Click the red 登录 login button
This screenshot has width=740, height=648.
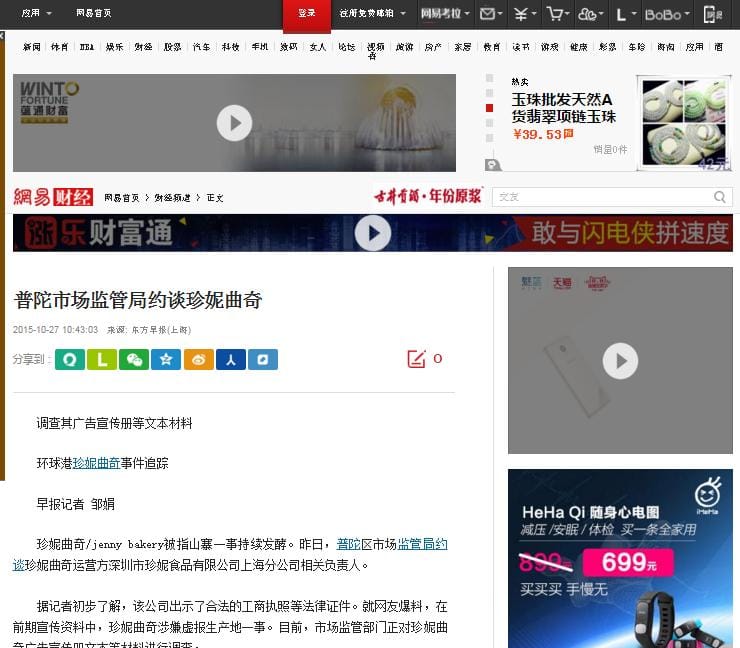(306, 14)
